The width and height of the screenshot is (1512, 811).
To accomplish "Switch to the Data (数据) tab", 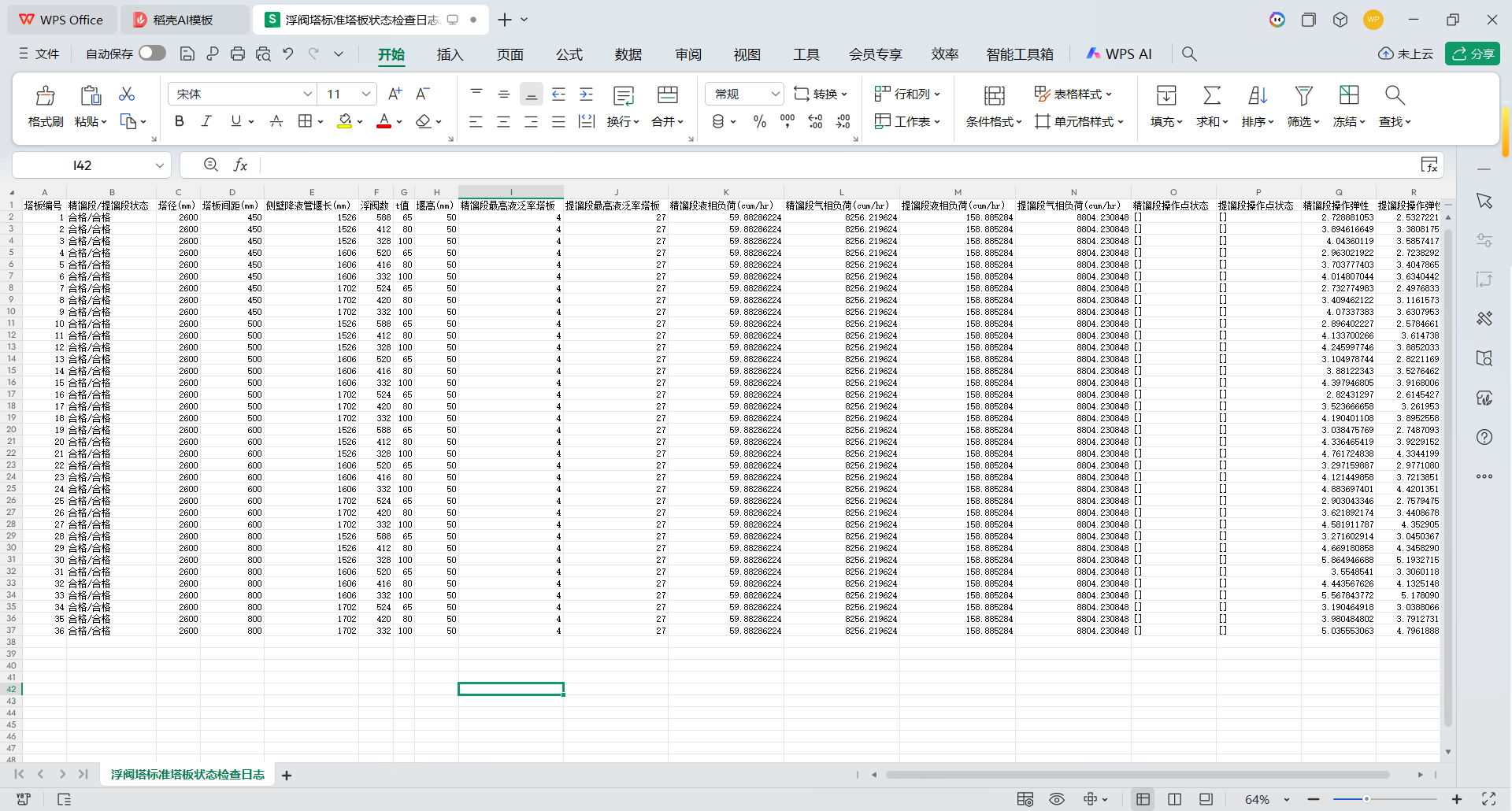I will (x=628, y=54).
